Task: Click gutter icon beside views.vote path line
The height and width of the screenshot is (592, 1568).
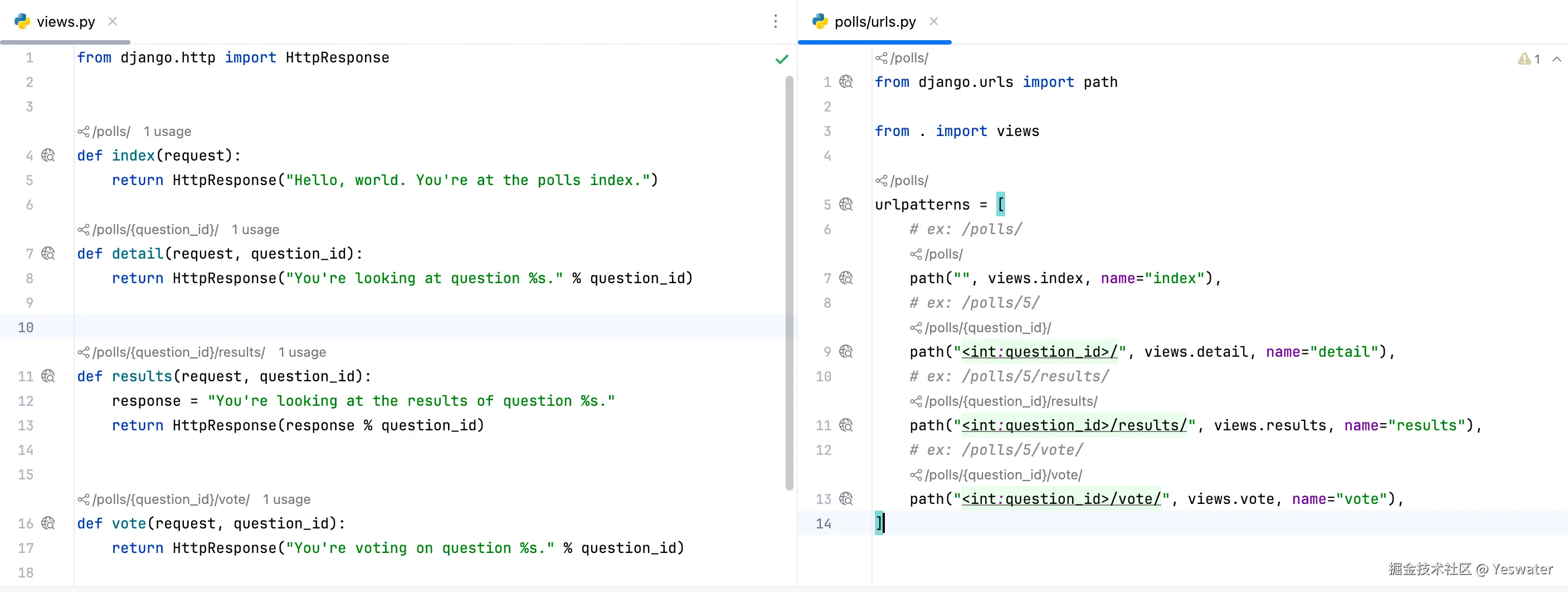Action: click(x=846, y=499)
